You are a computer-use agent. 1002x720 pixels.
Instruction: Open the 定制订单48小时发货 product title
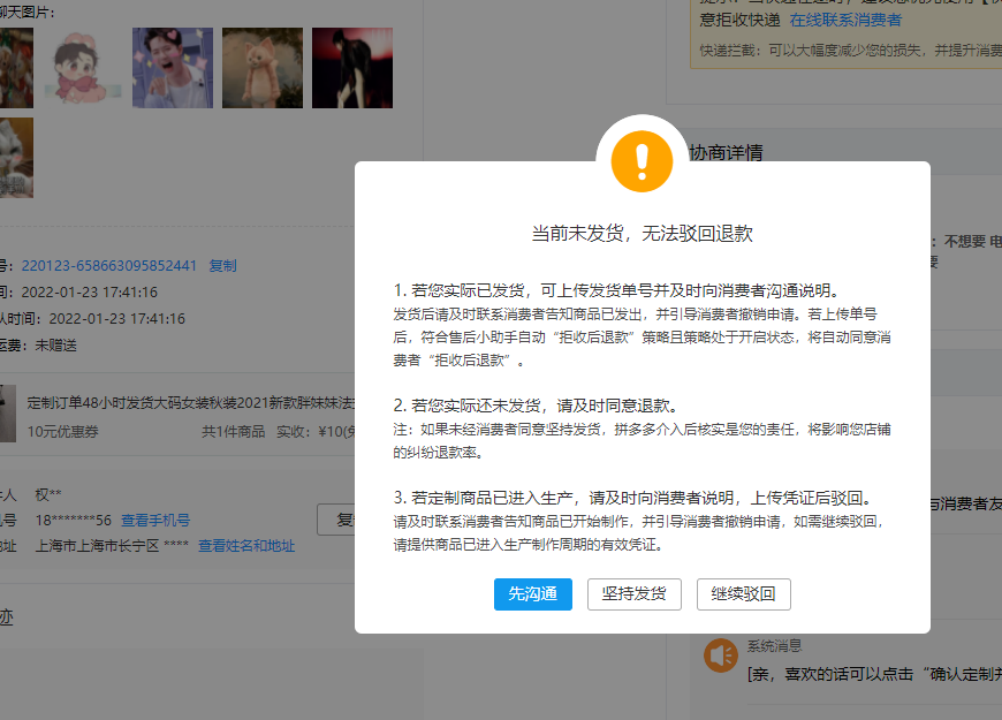pyautogui.click(x=190, y=402)
